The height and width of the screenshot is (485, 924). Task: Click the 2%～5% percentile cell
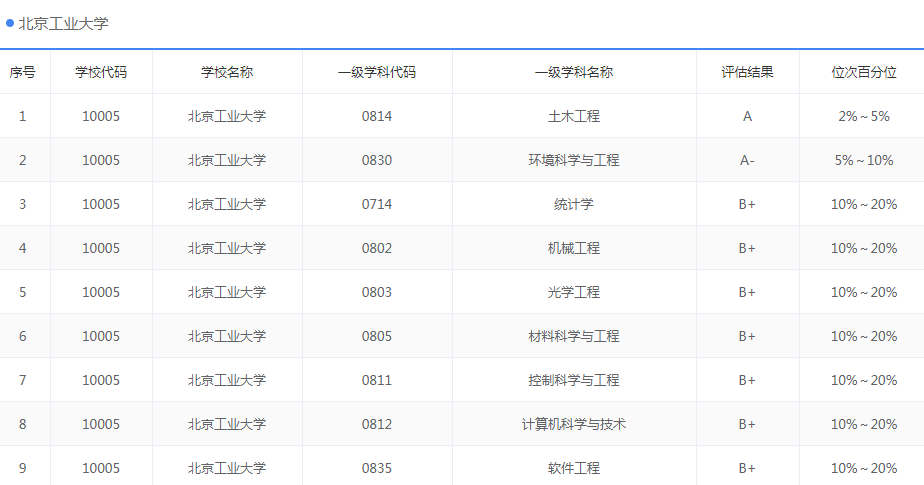coord(864,116)
